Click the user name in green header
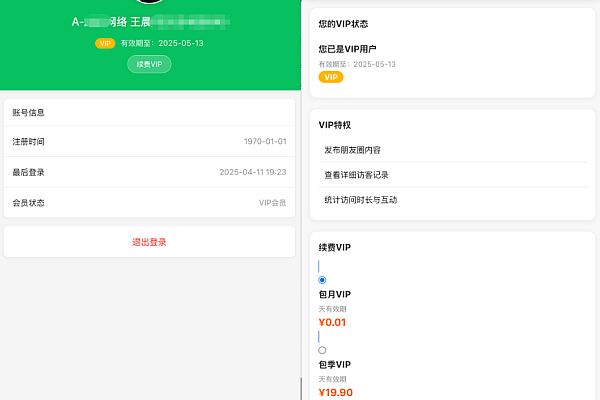This screenshot has height=400, width=600. tap(150, 22)
